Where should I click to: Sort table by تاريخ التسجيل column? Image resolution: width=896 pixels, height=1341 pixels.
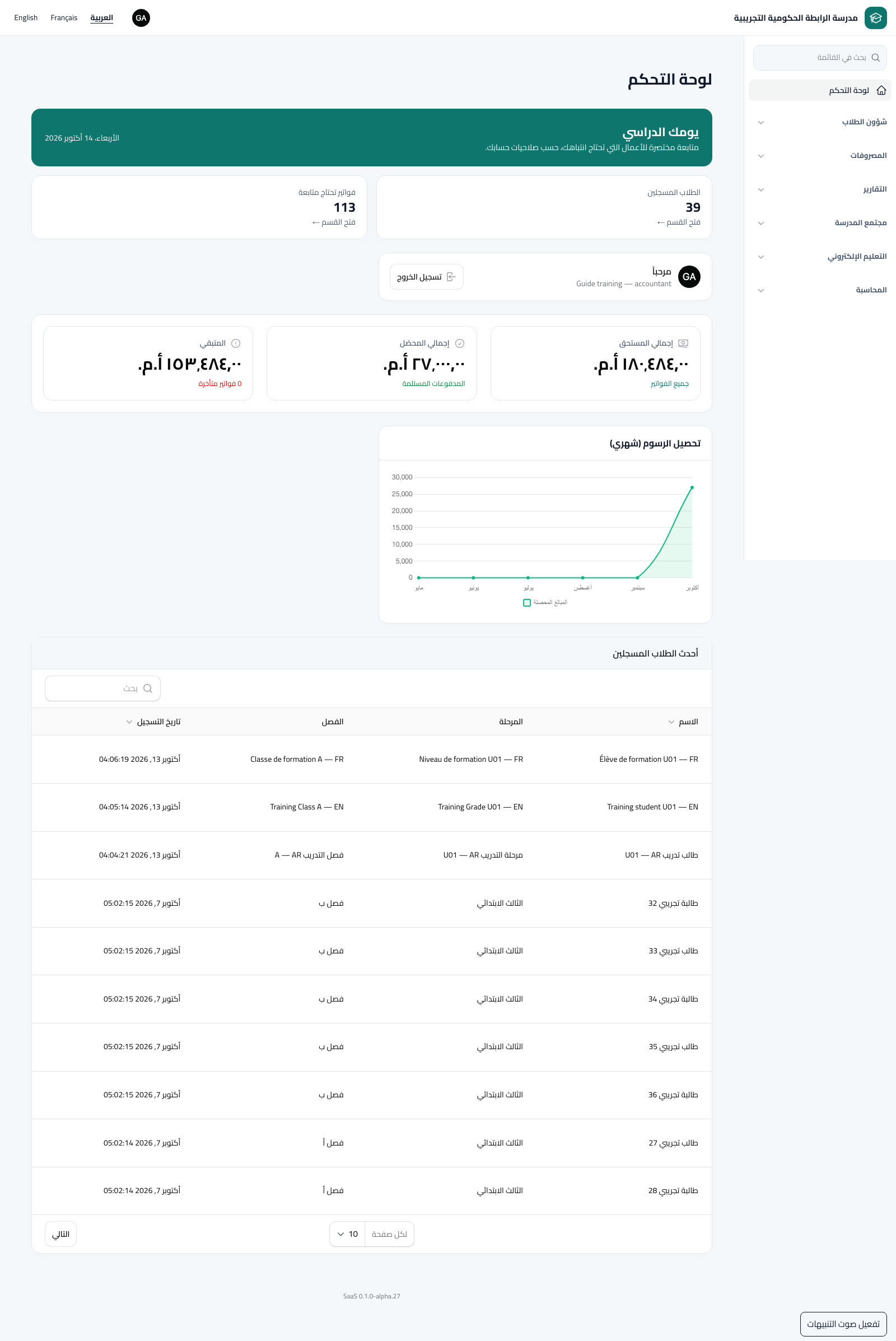pyautogui.click(x=153, y=722)
